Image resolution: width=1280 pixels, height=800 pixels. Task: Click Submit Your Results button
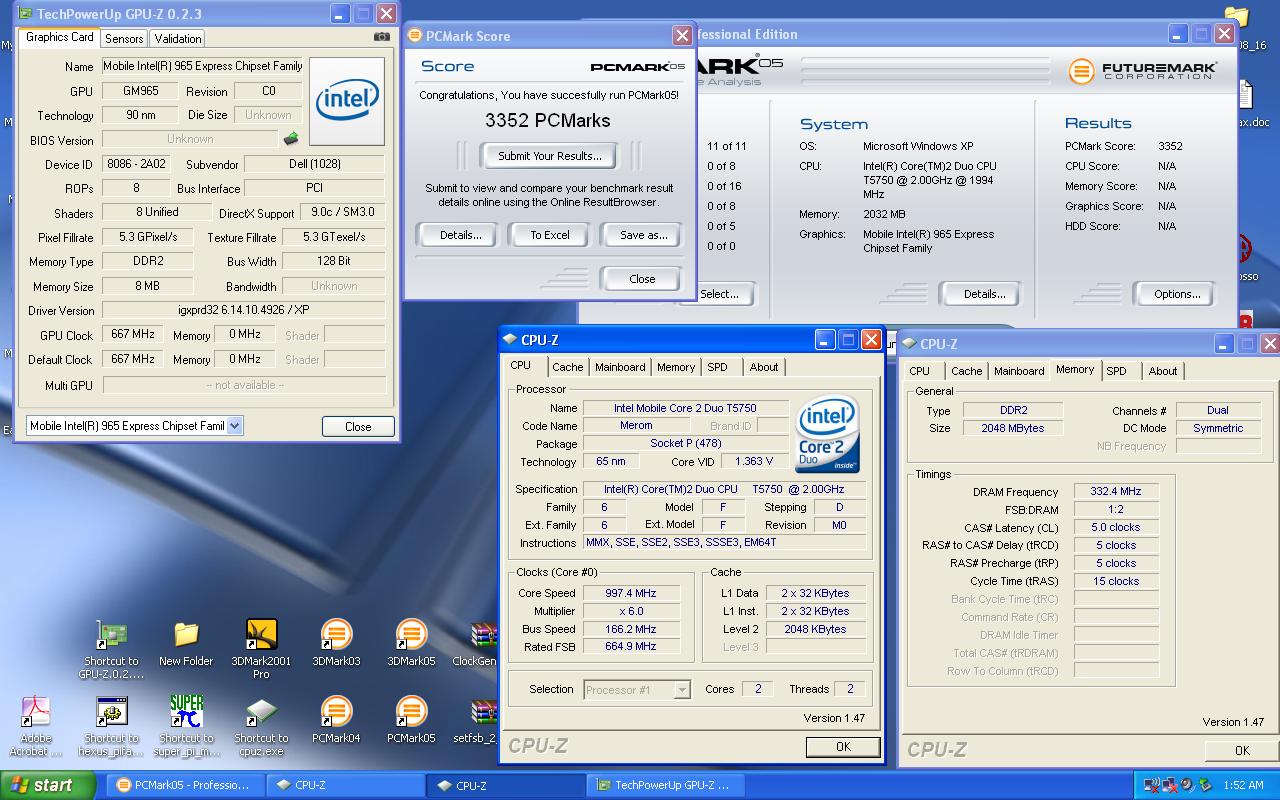550,156
